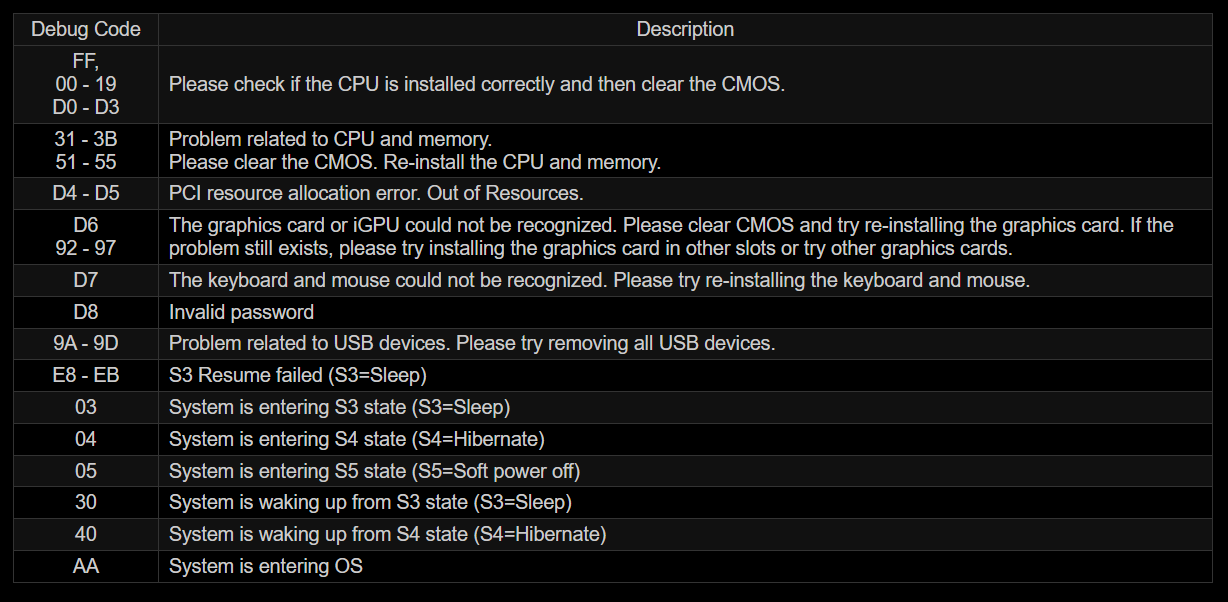Image resolution: width=1228 pixels, height=602 pixels.
Task: Select the D6, 92 - 97 code cell
Action: (86, 236)
